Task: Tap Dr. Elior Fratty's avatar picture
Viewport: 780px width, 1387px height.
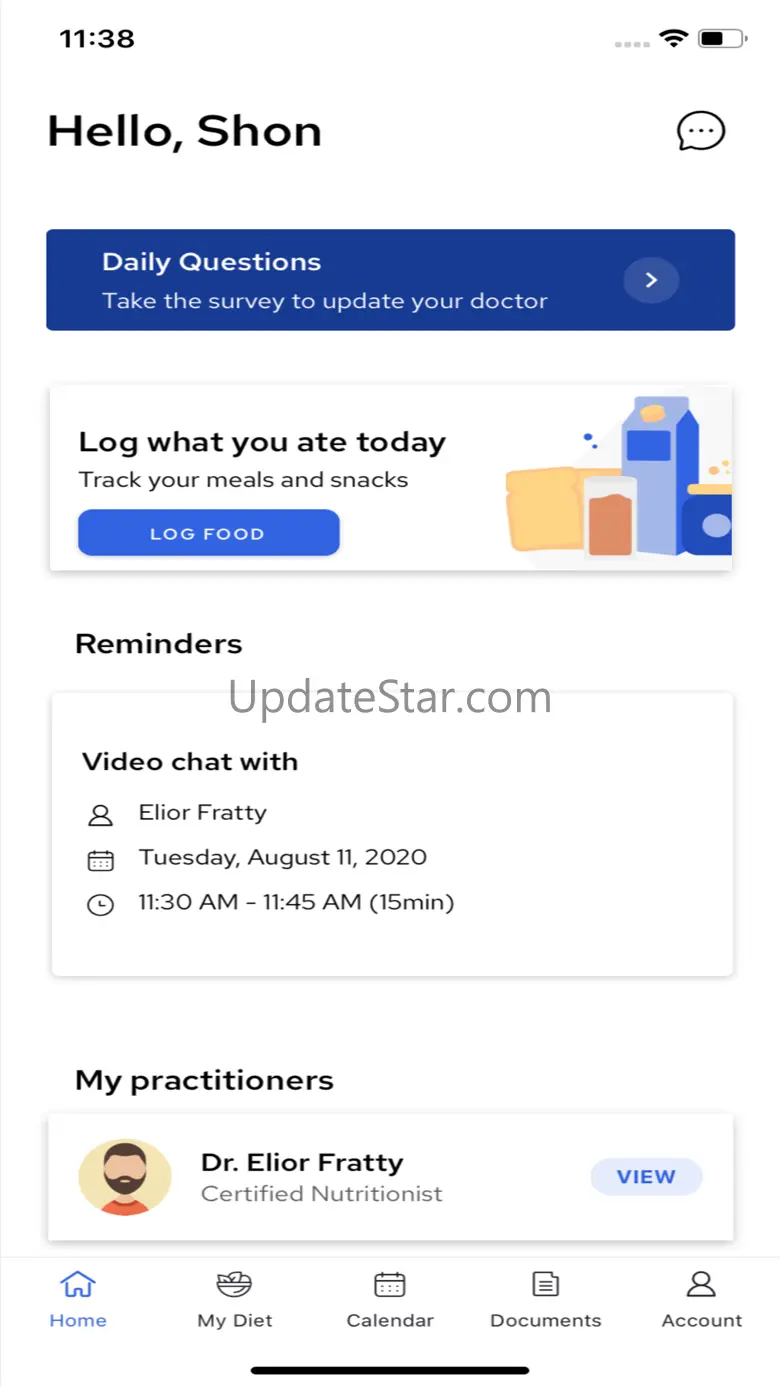Action: pos(125,1177)
